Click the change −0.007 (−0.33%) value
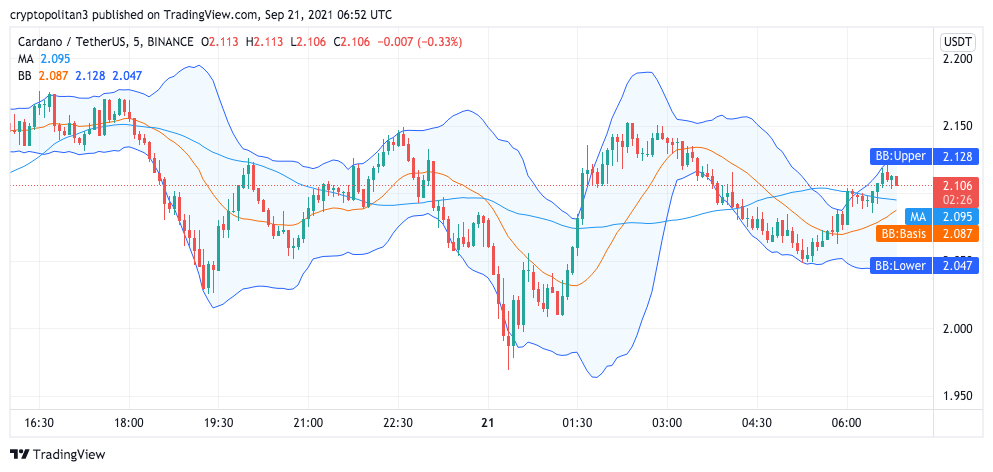This screenshot has width=993, height=472. tap(420, 42)
